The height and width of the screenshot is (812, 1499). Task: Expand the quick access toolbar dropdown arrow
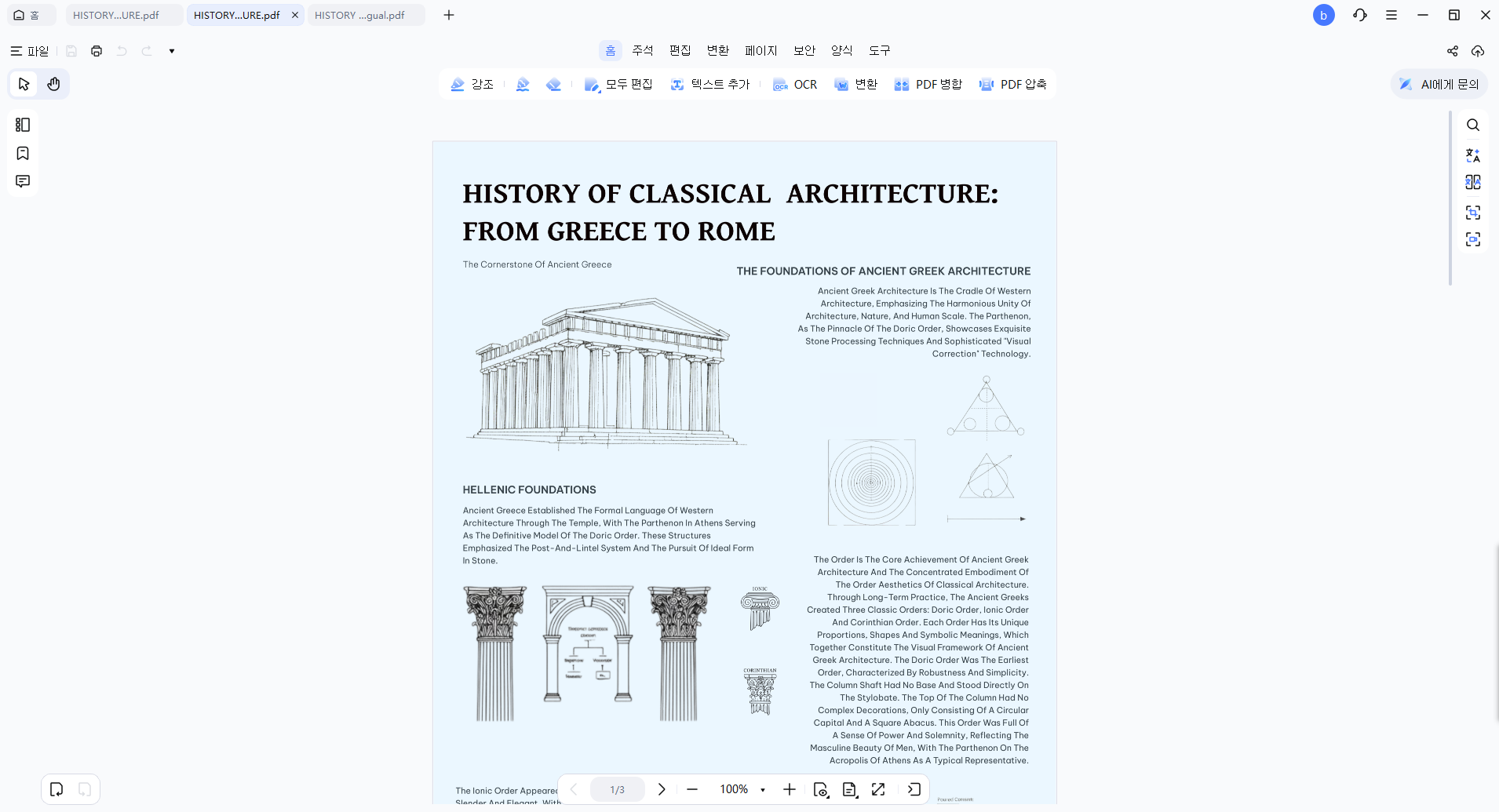point(172,51)
